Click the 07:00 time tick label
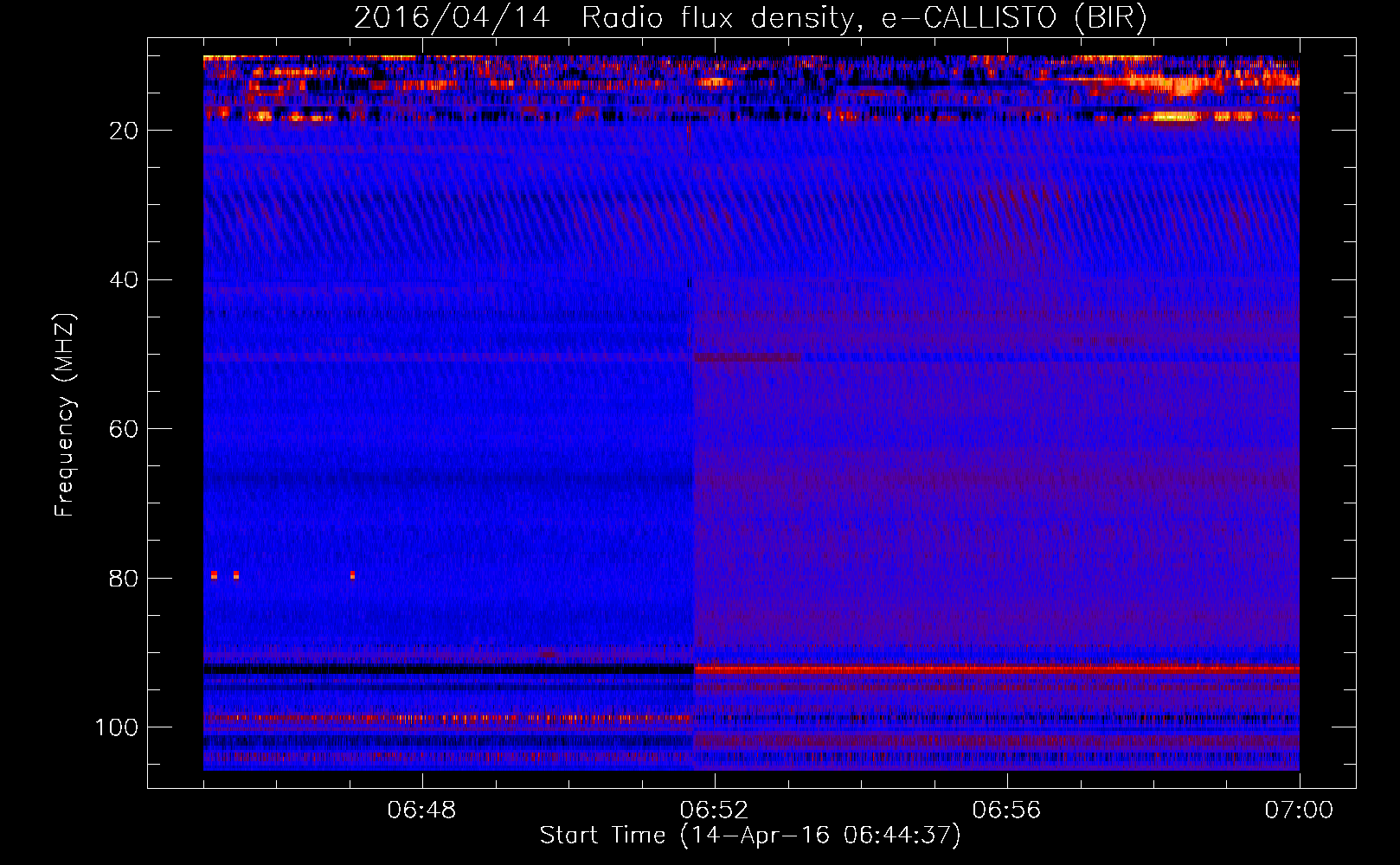Screen dimensions: 1400x865 point(1299,811)
